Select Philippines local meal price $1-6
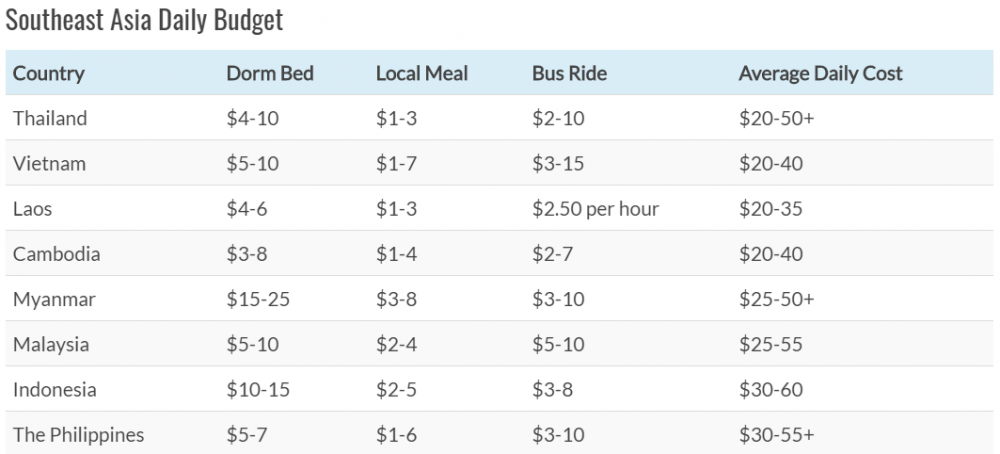 397,434
